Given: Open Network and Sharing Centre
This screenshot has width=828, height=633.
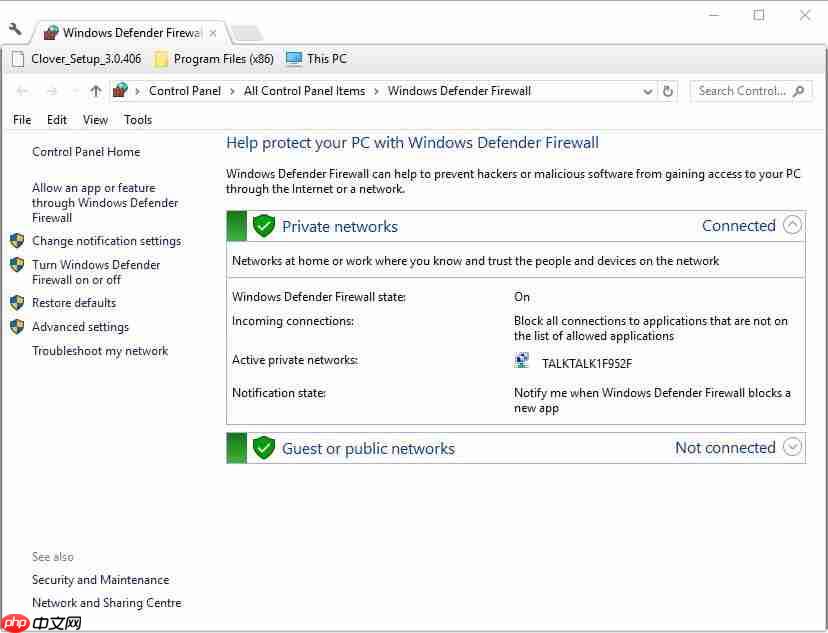Looking at the screenshot, I should [x=107, y=603].
